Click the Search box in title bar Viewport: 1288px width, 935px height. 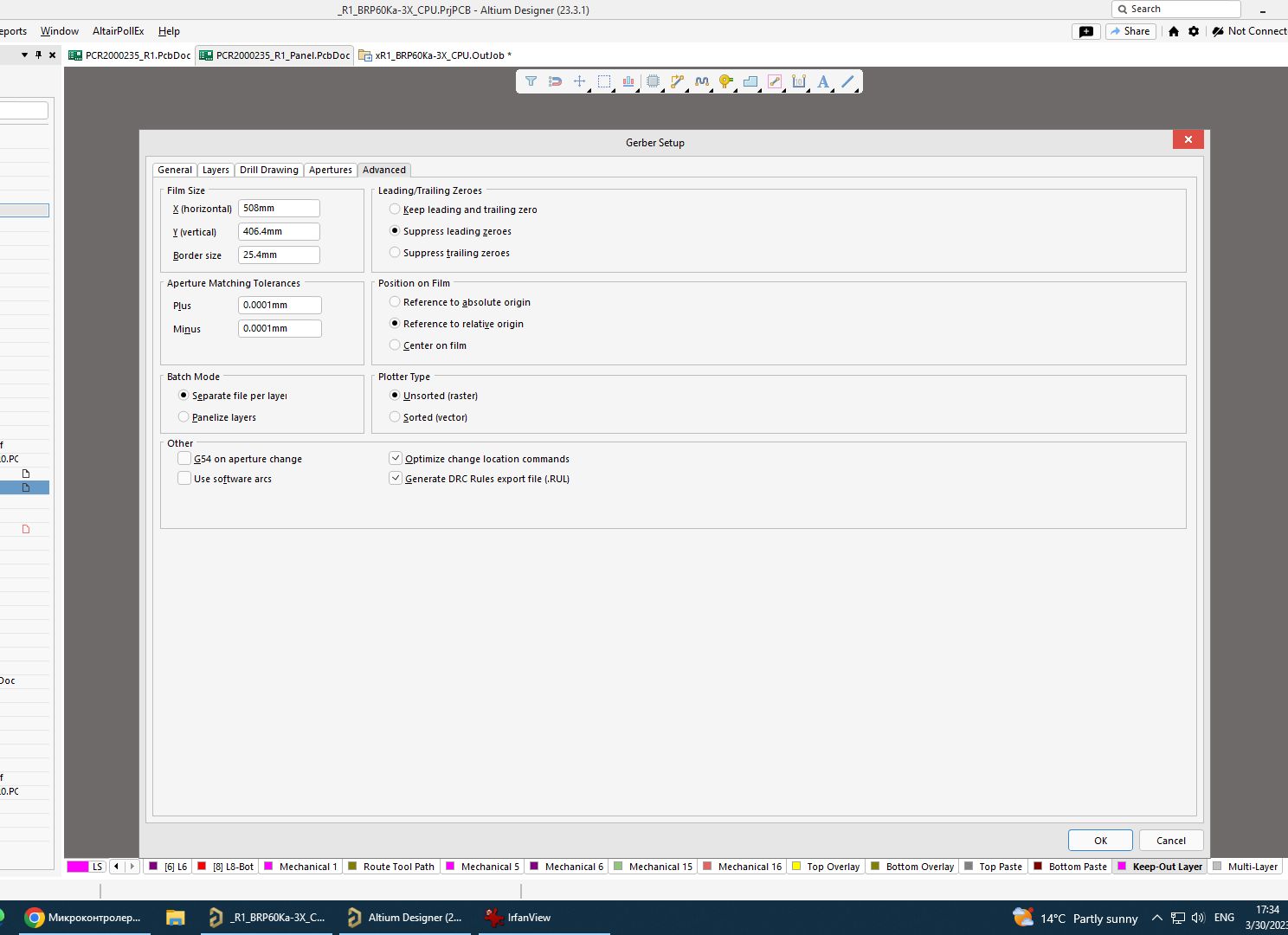(x=1176, y=9)
